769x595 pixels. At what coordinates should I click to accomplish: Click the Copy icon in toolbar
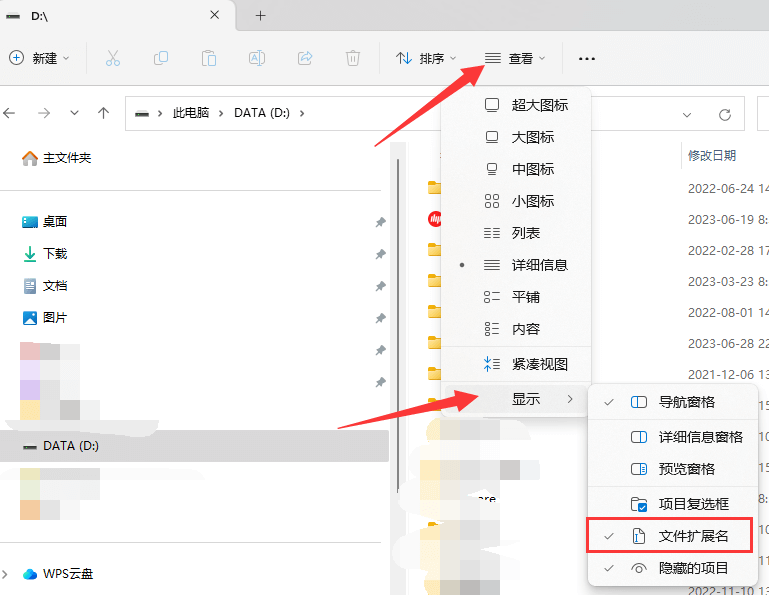(161, 58)
